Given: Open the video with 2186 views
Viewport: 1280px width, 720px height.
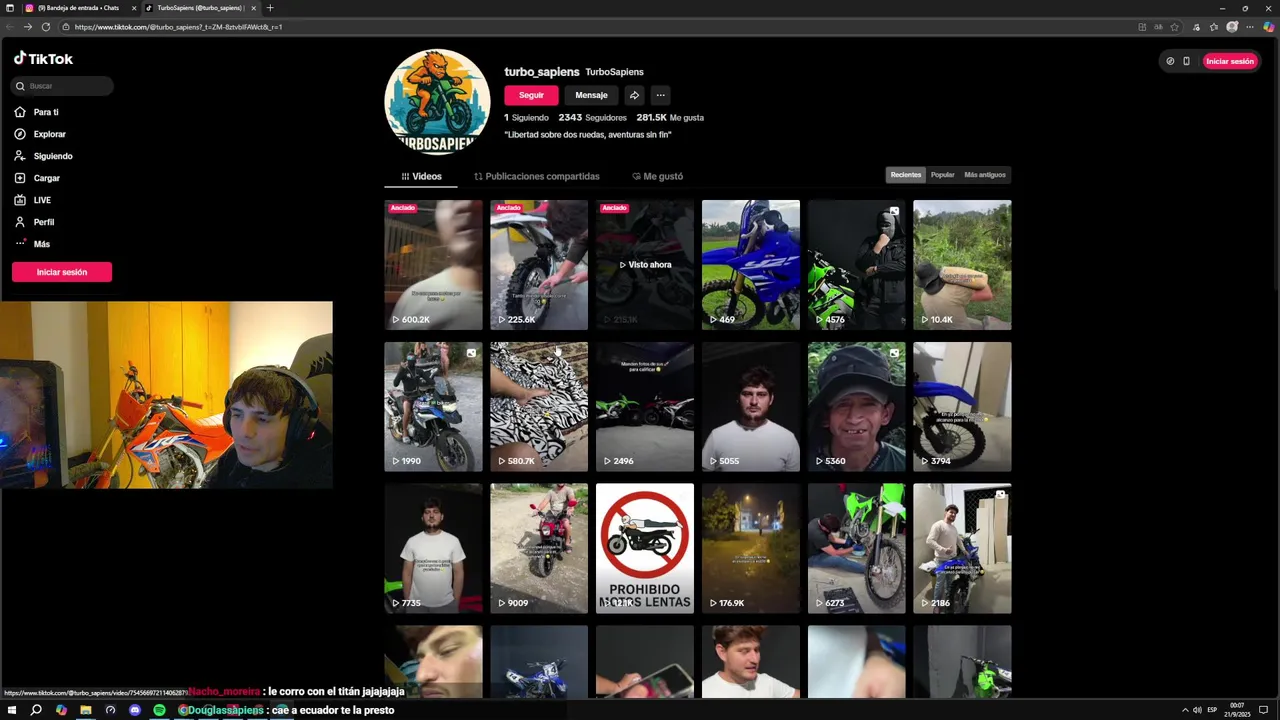Looking at the screenshot, I should tap(962, 549).
